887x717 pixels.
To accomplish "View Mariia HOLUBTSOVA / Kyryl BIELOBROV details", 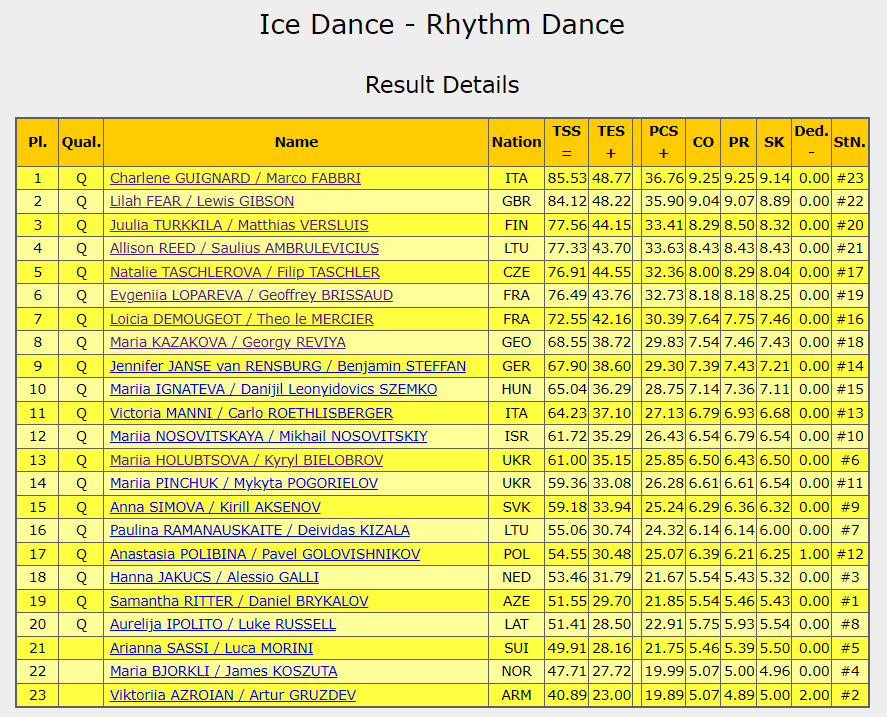I will 247,460.
